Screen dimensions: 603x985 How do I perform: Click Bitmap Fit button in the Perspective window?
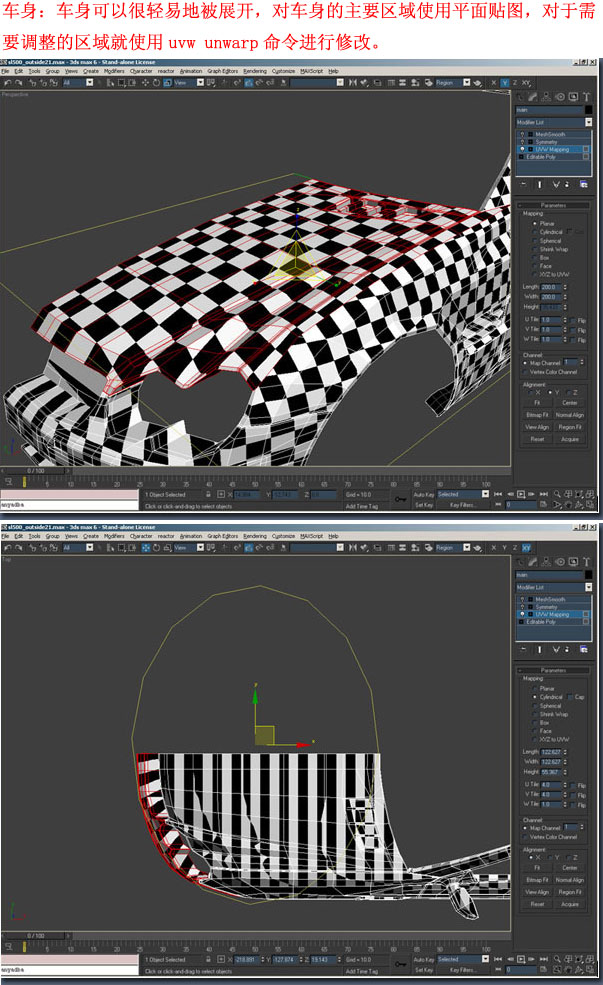[537, 415]
